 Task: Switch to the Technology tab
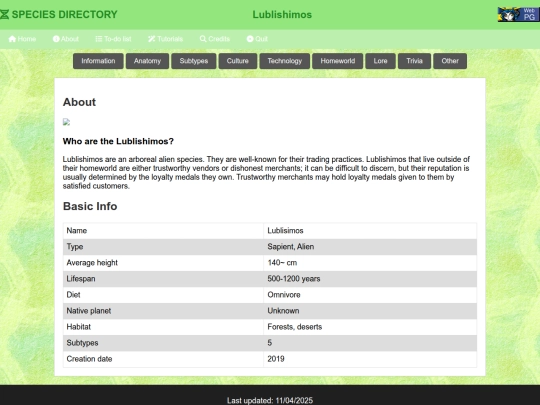[285, 61]
